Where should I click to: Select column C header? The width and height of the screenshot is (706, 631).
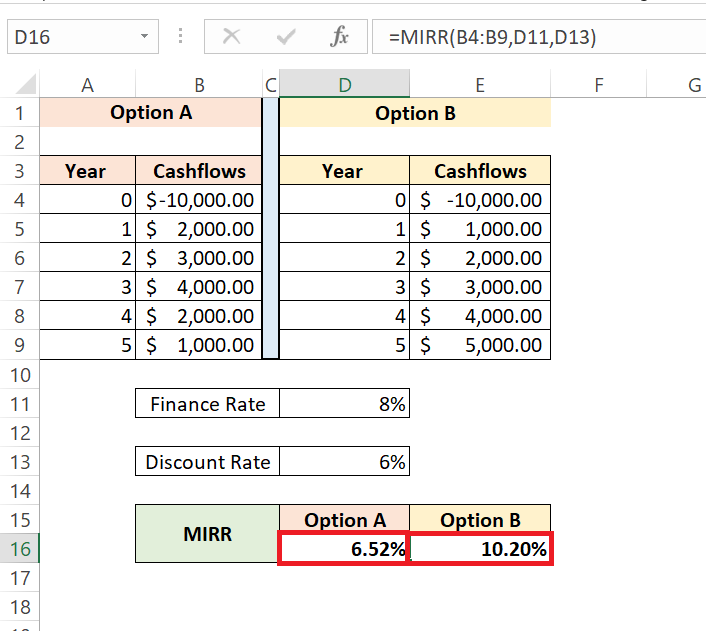(271, 84)
